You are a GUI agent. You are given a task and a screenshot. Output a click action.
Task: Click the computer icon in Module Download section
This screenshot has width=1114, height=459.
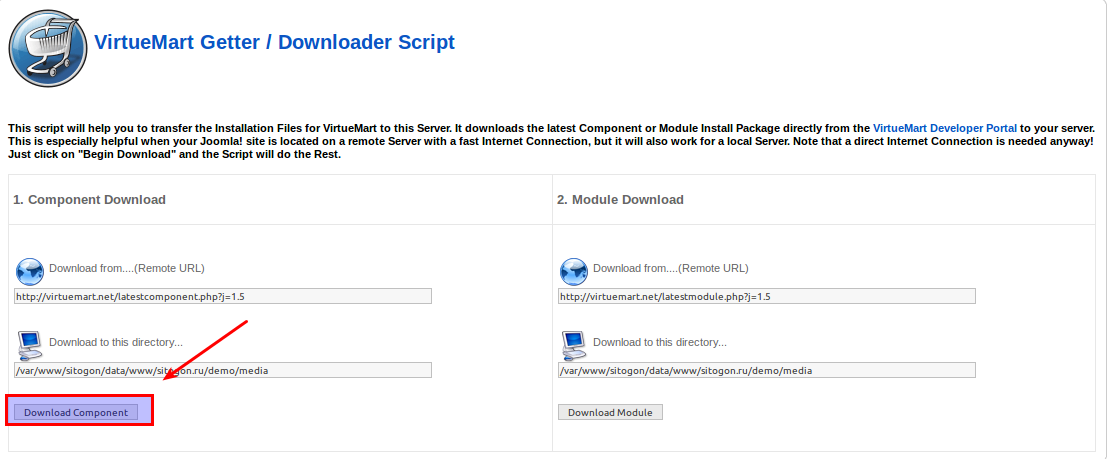click(574, 345)
